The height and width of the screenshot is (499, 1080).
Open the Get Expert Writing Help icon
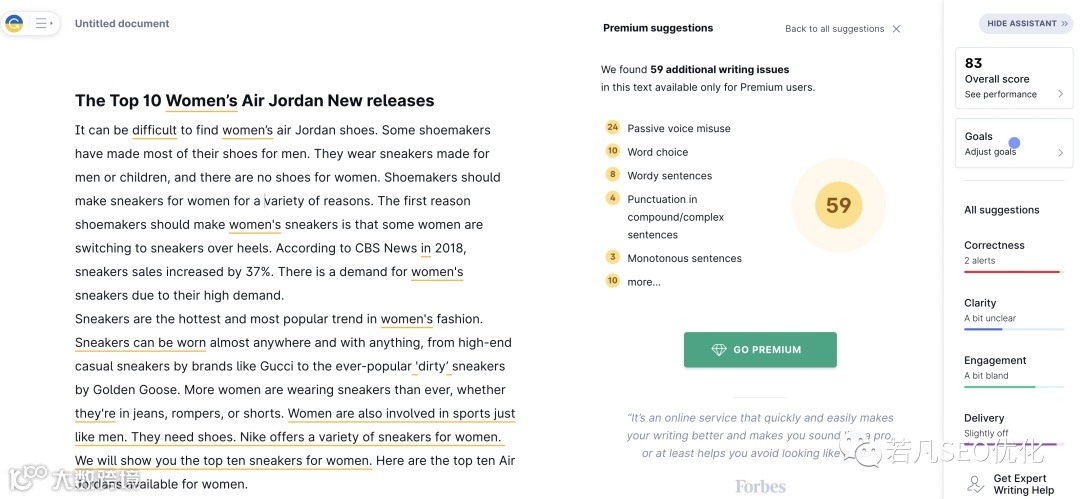pyautogui.click(x=976, y=484)
